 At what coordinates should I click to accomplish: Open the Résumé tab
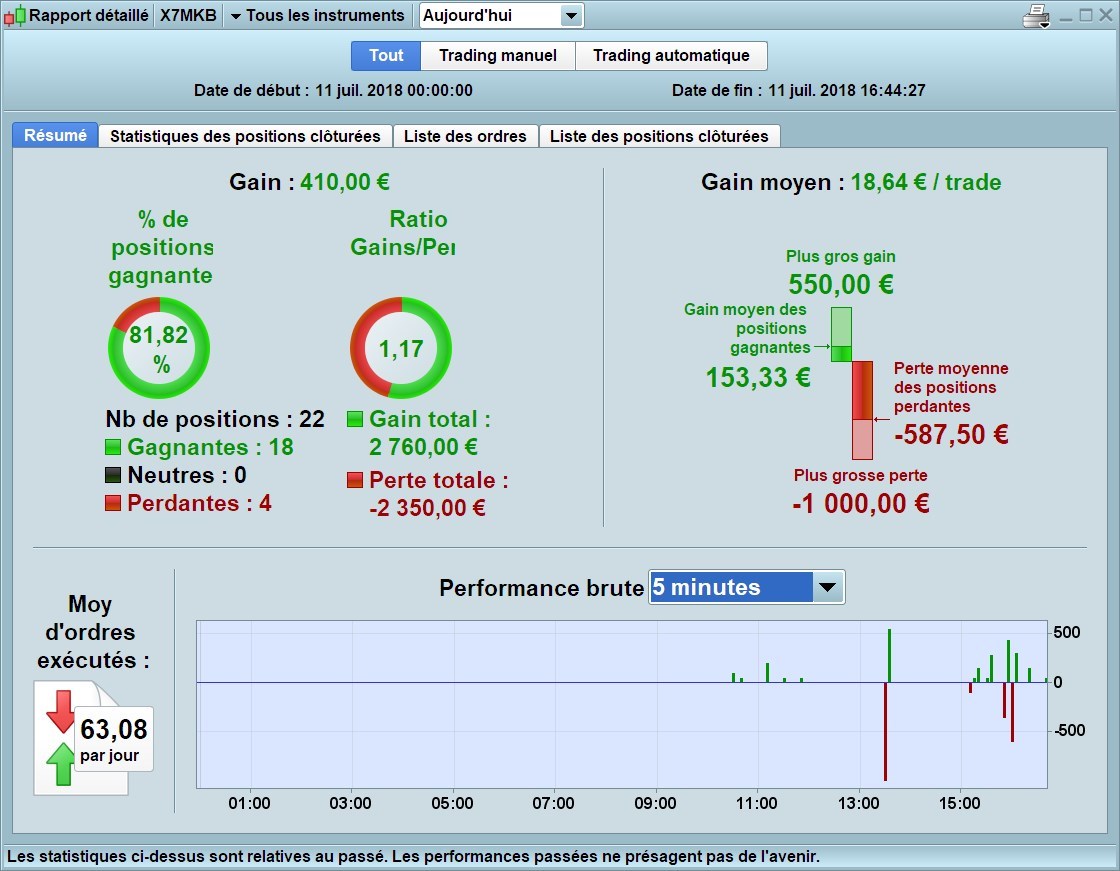click(x=55, y=135)
